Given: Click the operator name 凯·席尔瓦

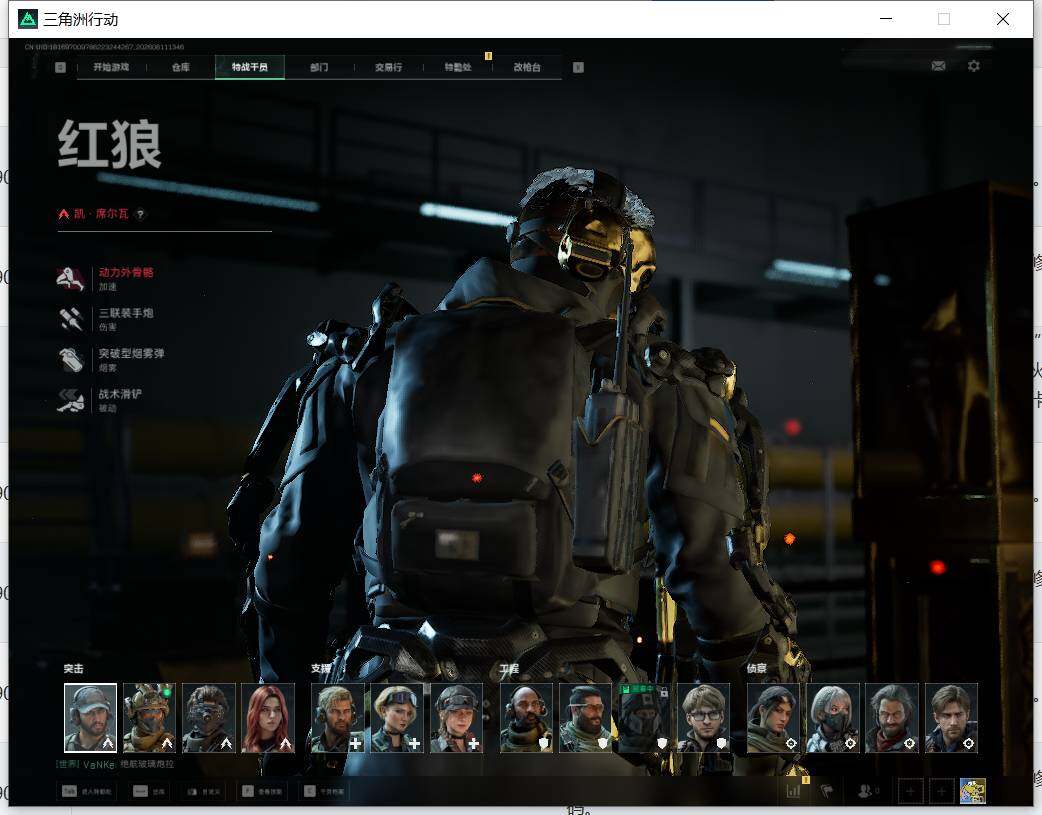Looking at the screenshot, I should click(x=101, y=214).
